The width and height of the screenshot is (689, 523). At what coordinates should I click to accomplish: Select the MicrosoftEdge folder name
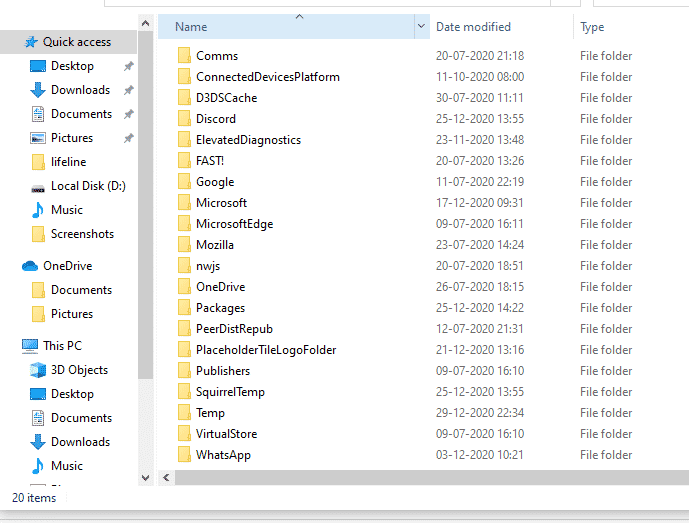tap(234, 224)
